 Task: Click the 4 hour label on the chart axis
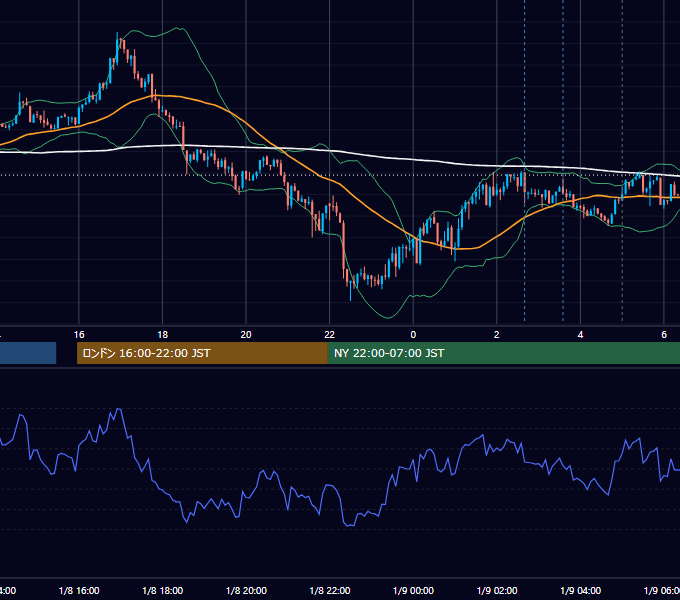580,335
